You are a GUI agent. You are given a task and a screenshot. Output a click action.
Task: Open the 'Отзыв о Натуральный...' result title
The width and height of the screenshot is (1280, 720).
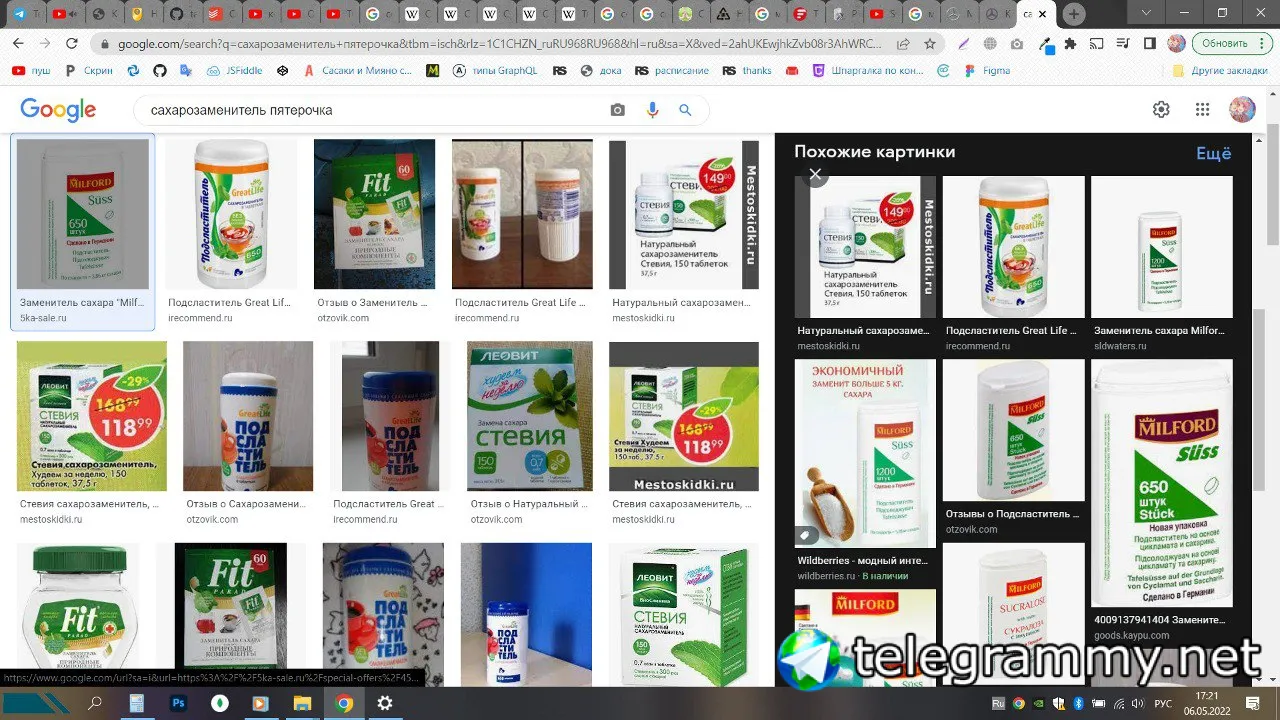530,504
